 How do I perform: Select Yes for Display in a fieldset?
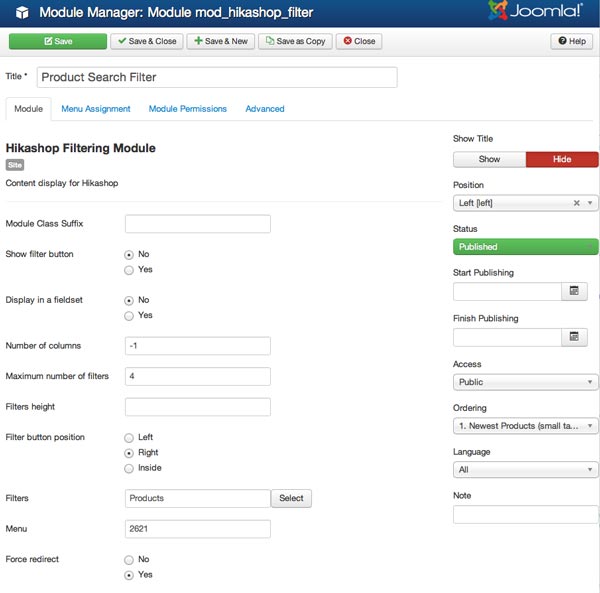pos(129,316)
